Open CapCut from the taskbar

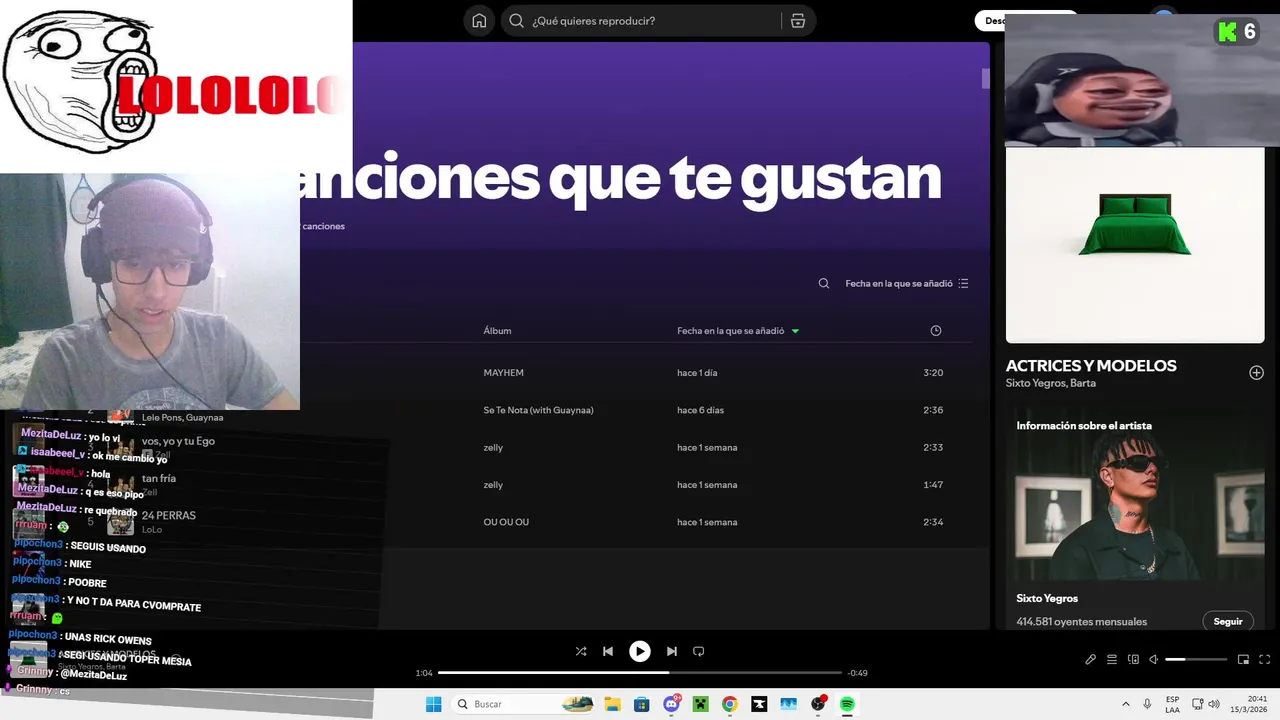(x=759, y=704)
